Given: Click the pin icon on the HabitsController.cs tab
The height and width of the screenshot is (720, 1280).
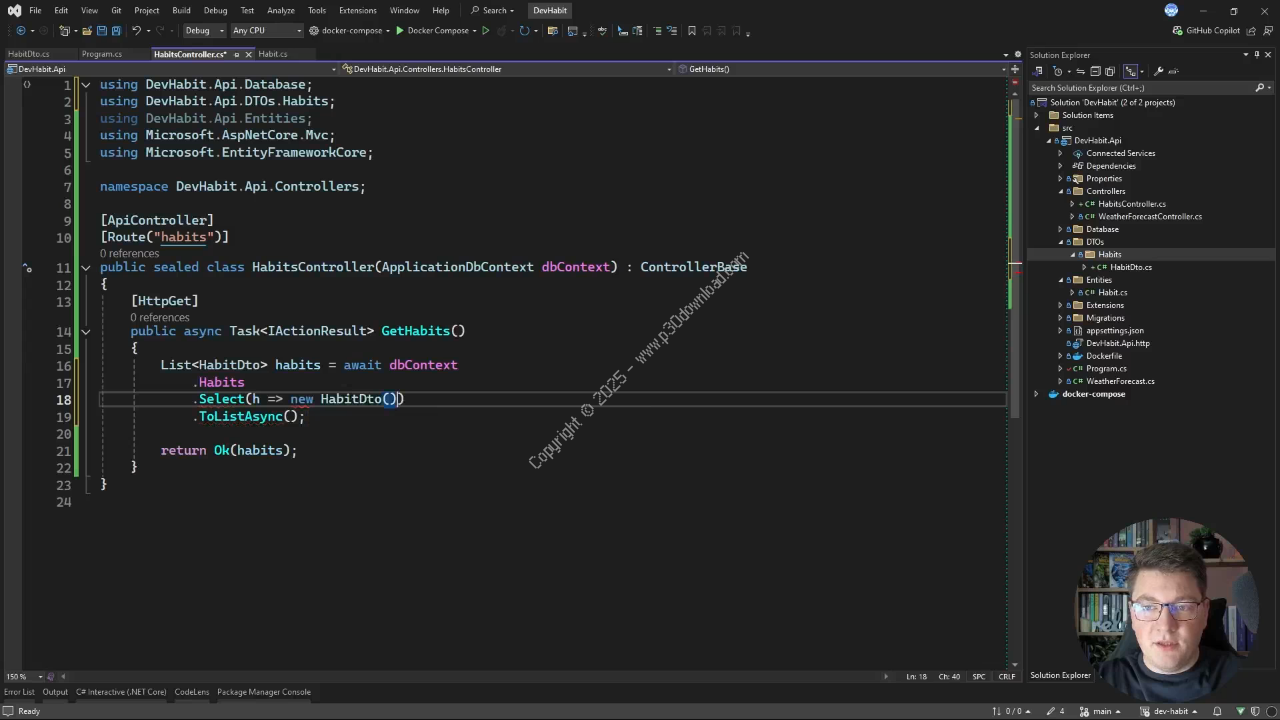Looking at the screenshot, I should tap(235, 54).
